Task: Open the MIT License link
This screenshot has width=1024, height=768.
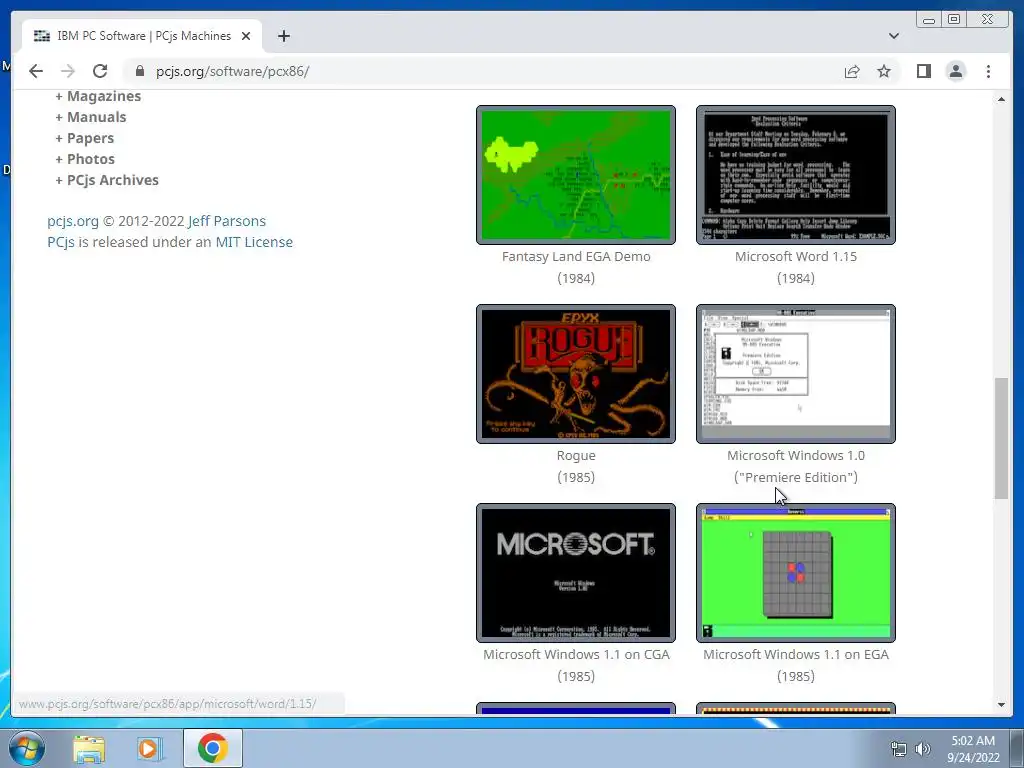Action: 254,242
